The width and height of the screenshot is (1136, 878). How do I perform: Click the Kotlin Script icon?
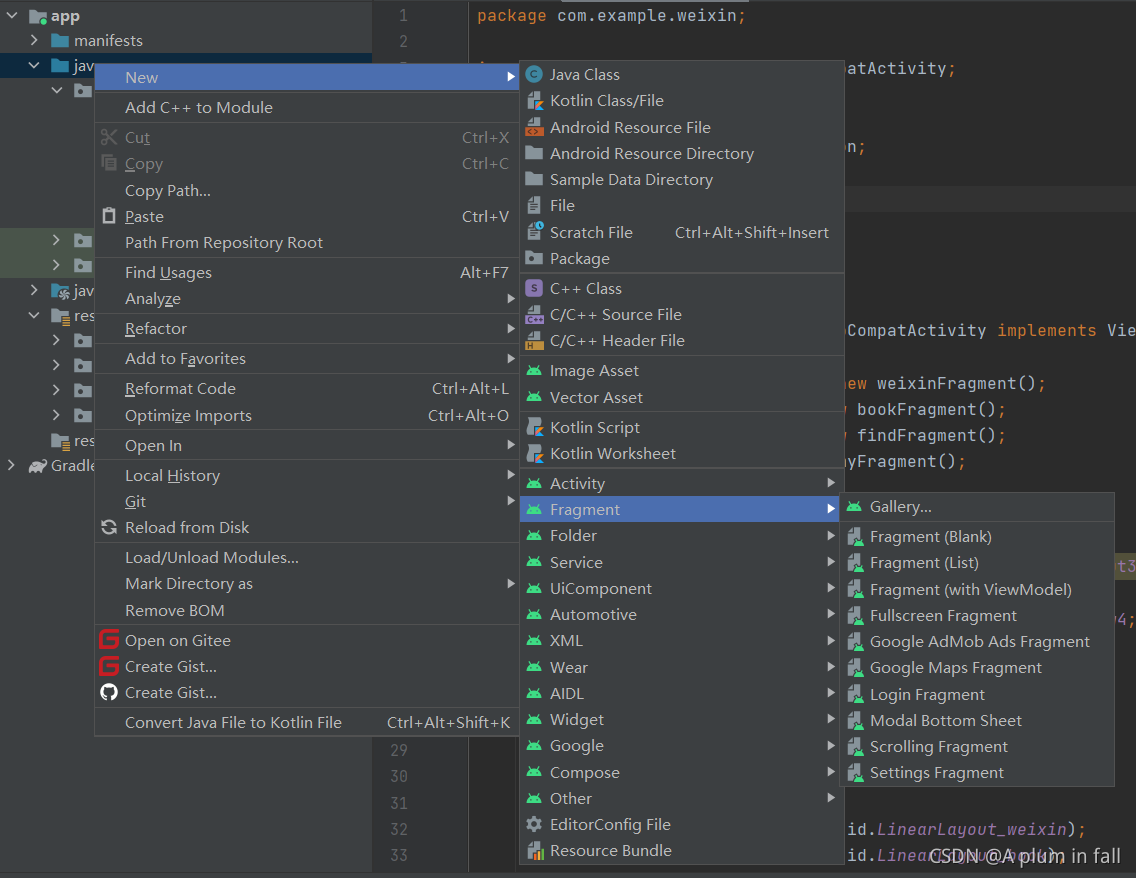click(x=534, y=427)
